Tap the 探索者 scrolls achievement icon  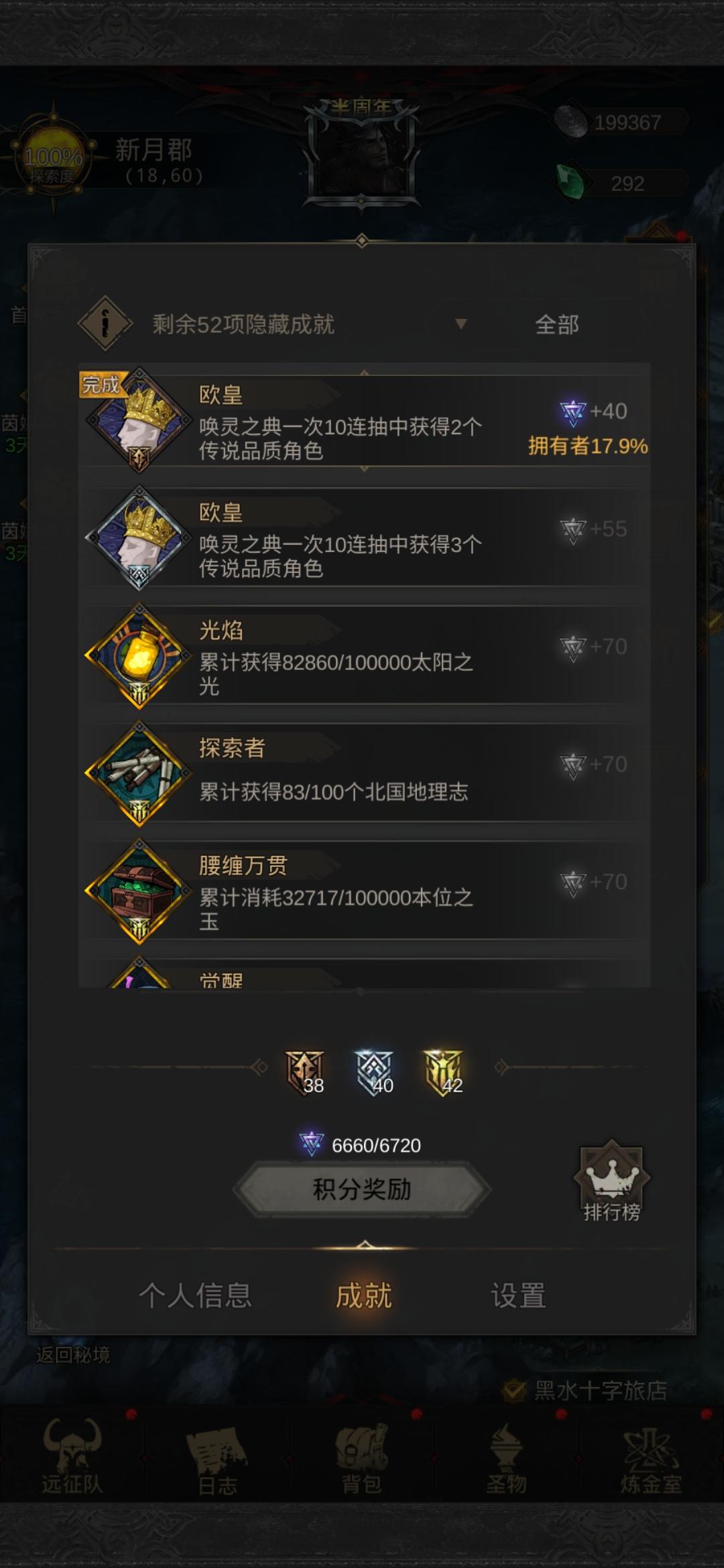pyautogui.click(x=139, y=774)
